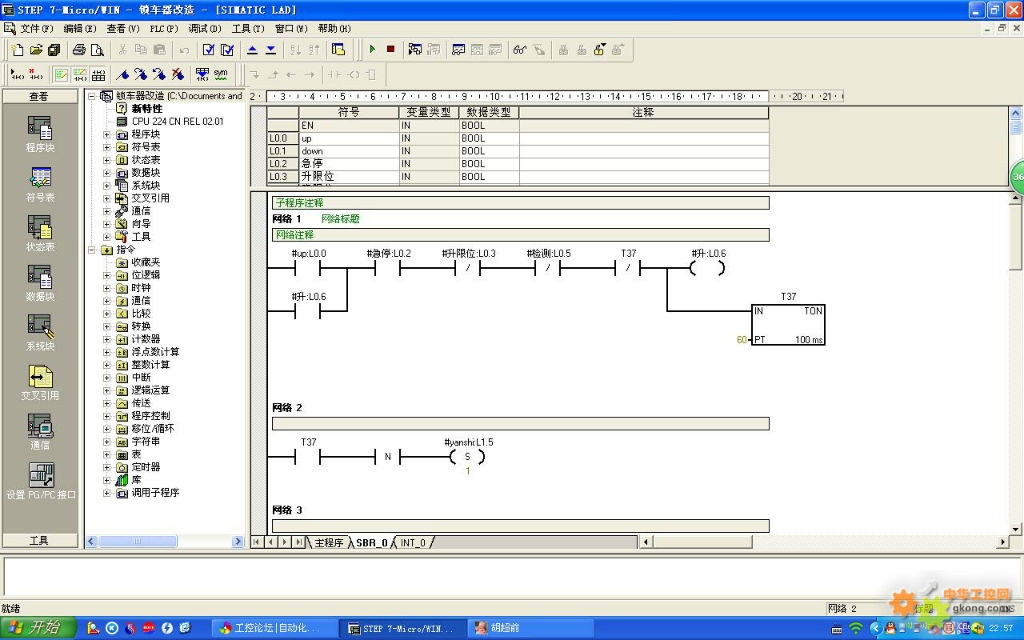Screen dimensions: 1024x640
Task: Click the 升限位 symbol cell in table
Action: pyautogui.click(x=349, y=176)
